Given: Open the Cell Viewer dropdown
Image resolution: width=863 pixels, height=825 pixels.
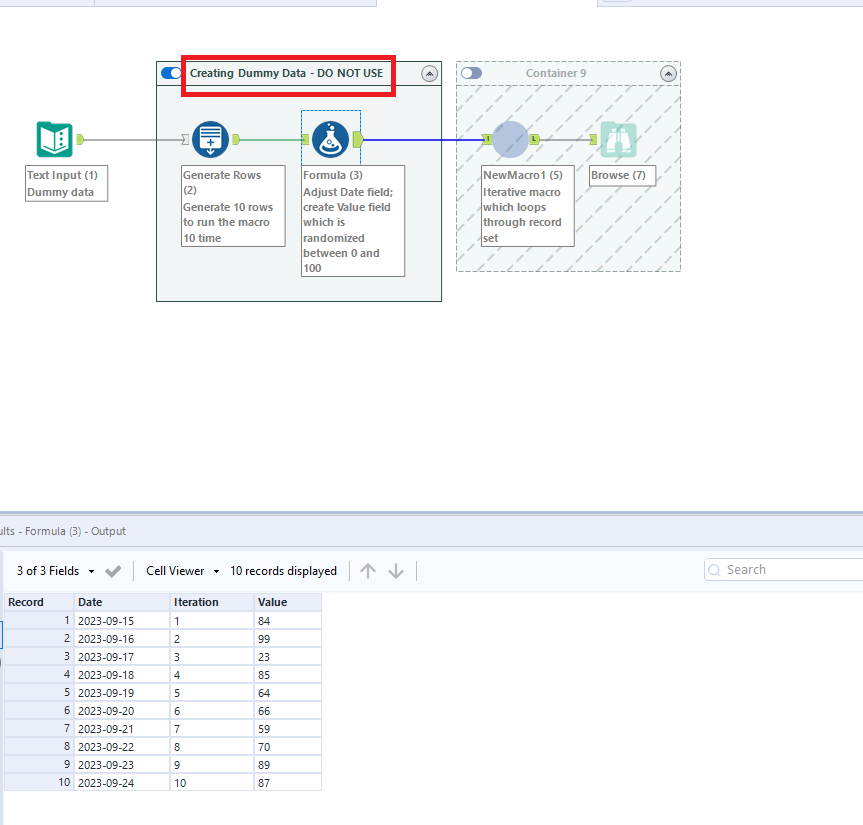Looking at the screenshot, I should click(x=180, y=570).
